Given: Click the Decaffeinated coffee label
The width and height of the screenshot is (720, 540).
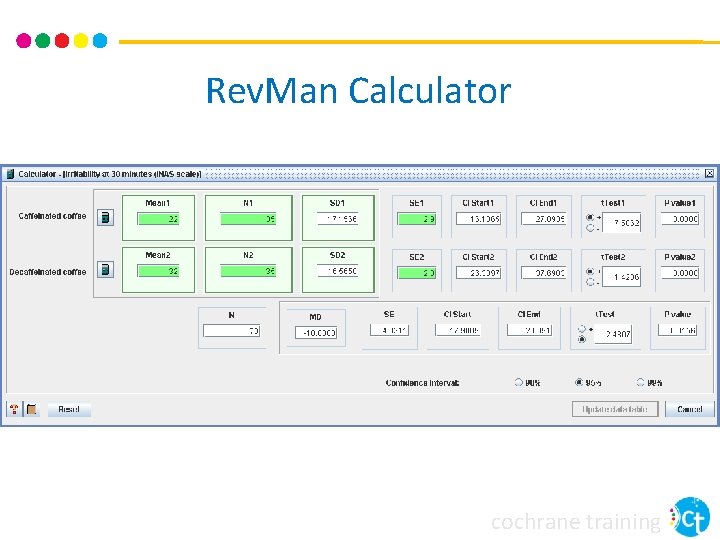Looking at the screenshot, I should point(48,272).
